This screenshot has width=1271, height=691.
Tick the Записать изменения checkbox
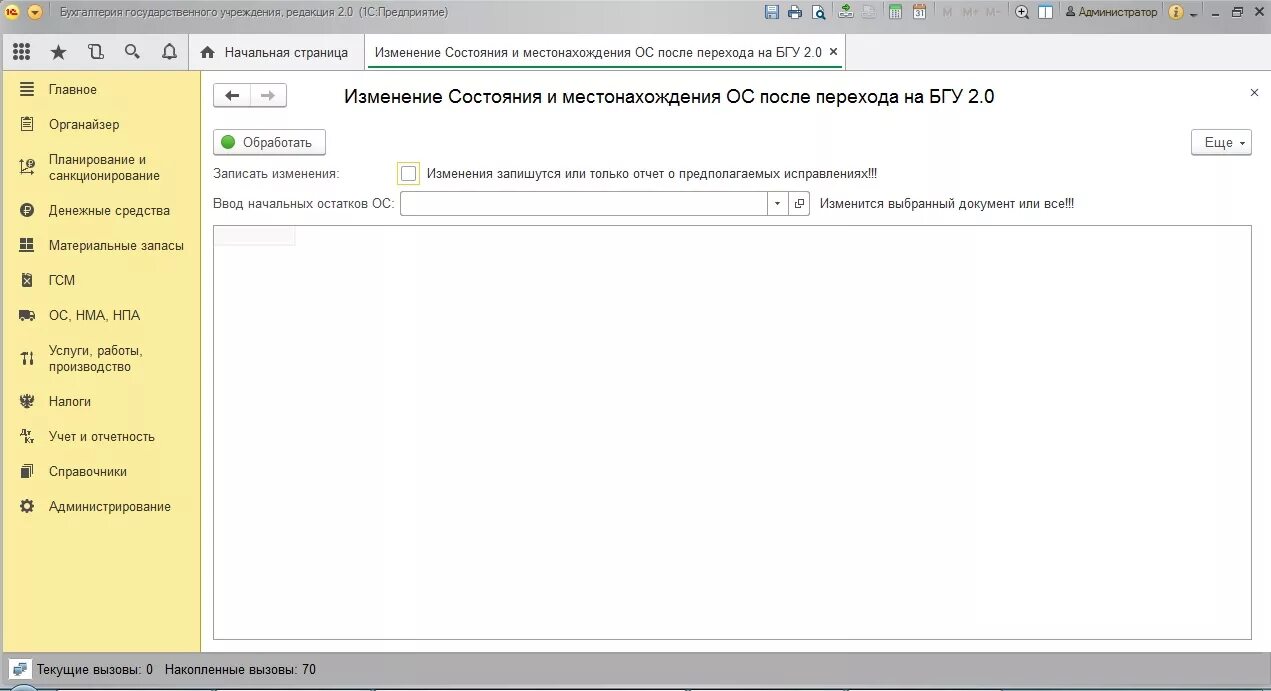pyautogui.click(x=408, y=174)
